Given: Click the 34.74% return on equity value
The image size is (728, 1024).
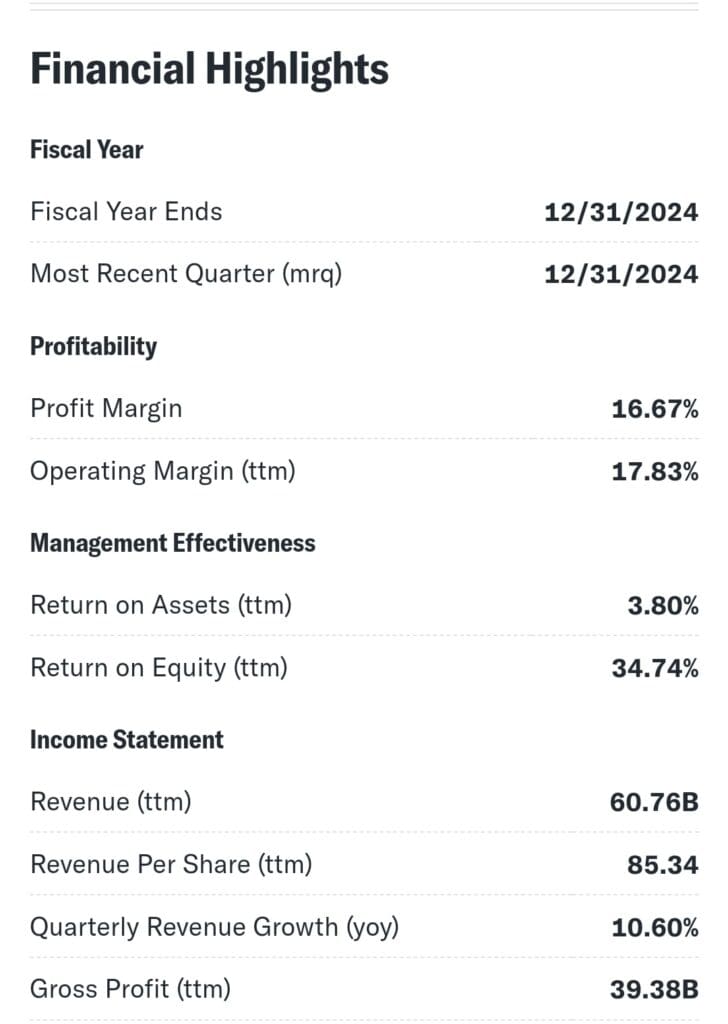Looking at the screenshot, I should click(x=655, y=668).
